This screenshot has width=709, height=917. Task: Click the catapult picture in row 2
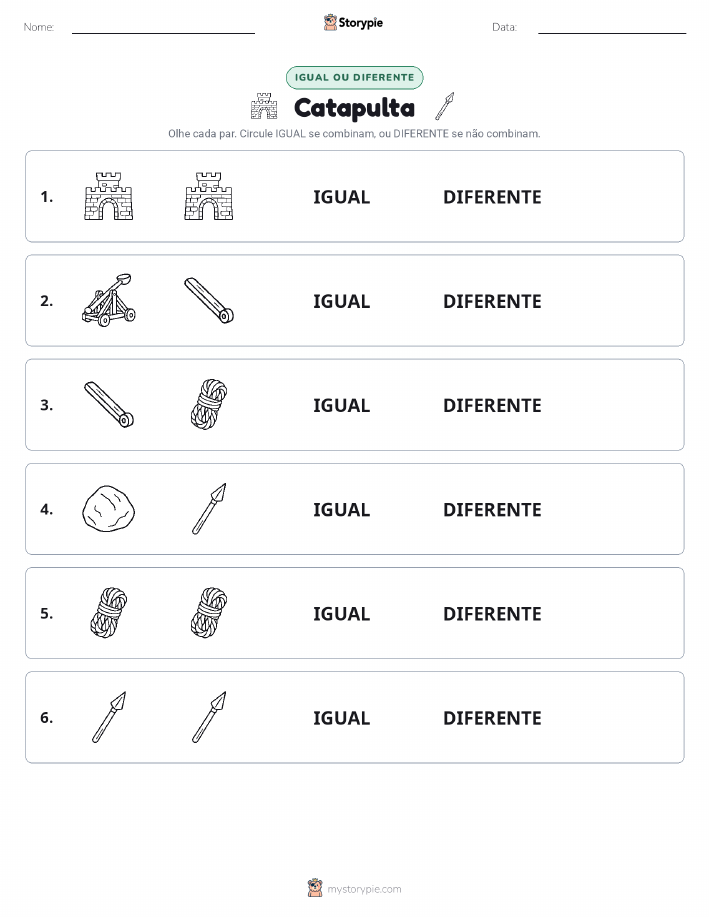(109, 301)
